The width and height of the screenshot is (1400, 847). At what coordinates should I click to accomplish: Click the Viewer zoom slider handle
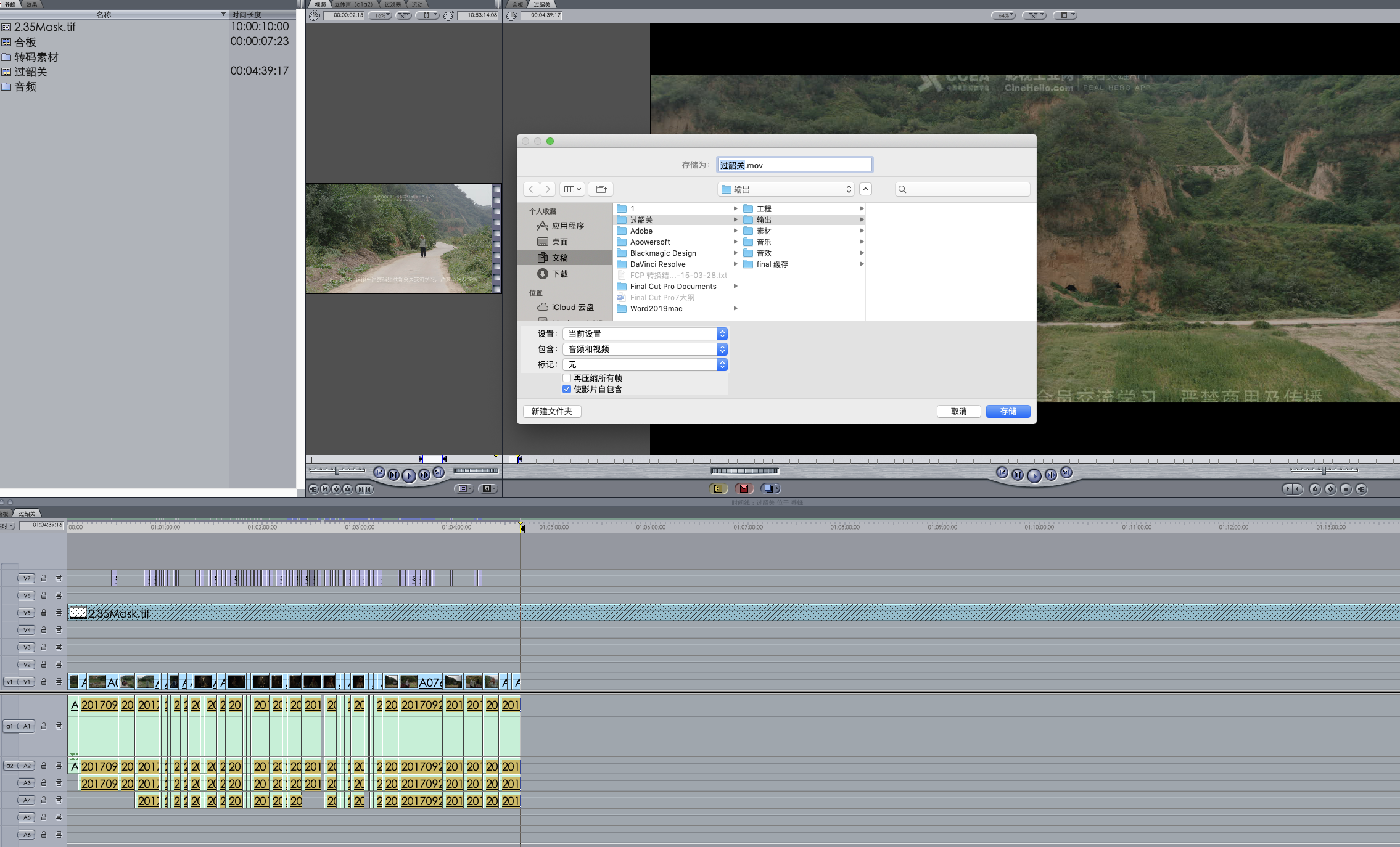click(x=337, y=470)
